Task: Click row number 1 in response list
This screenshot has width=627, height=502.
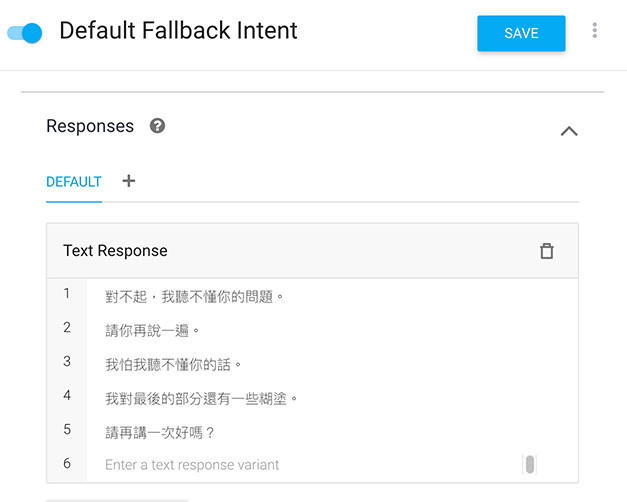Action: pyautogui.click(x=67, y=294)
